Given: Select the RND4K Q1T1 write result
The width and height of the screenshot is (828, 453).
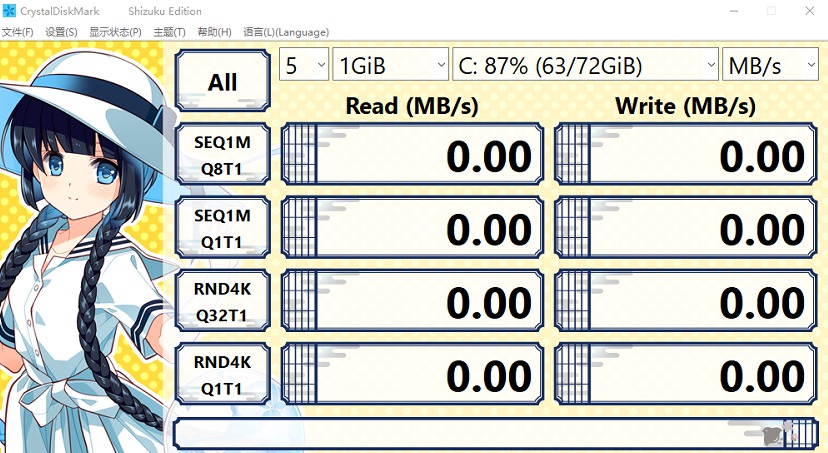Looking at the screenshot, I should (x=685, y=374).
